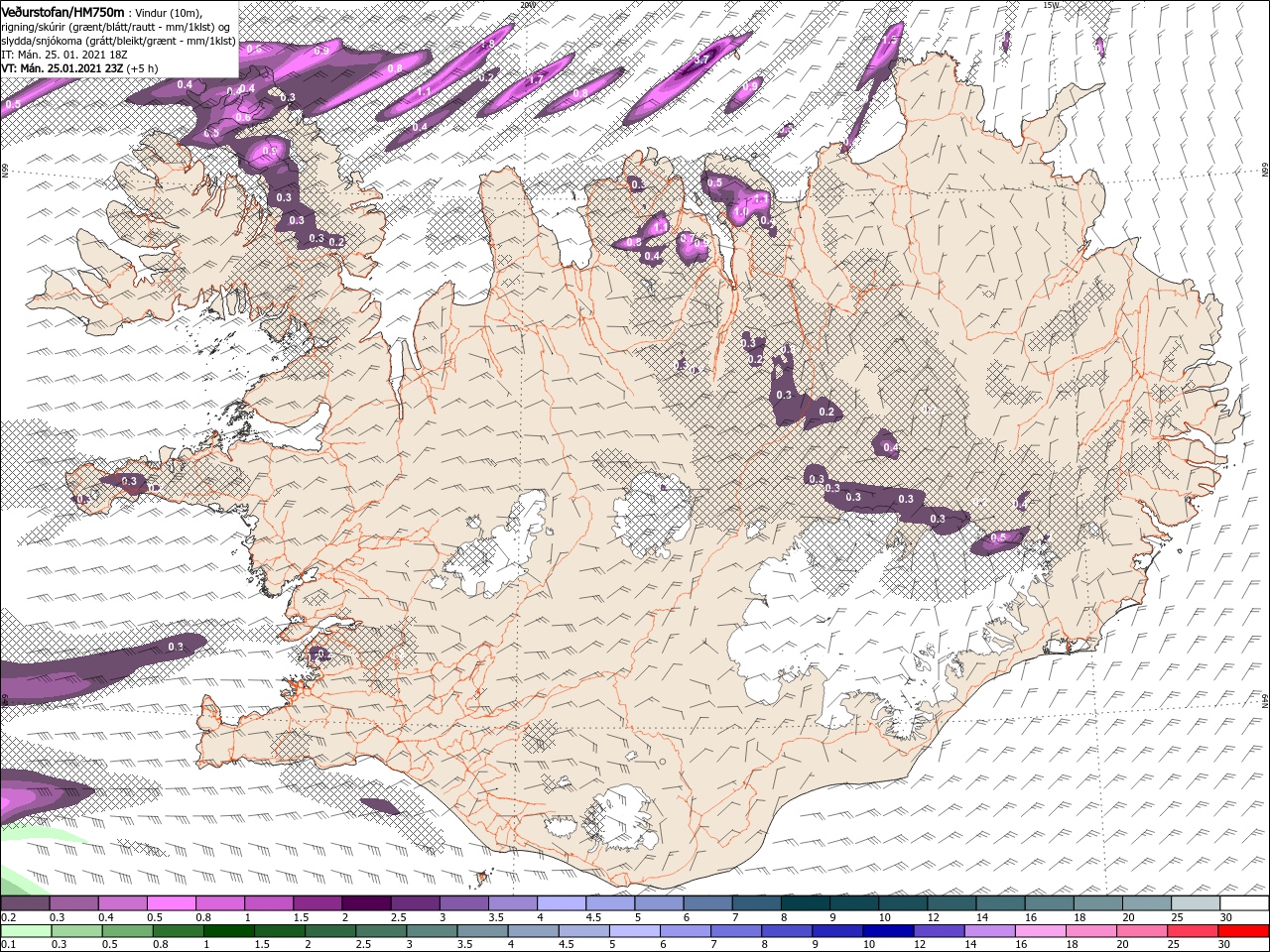Select the valid time 'VT: Mán. 25.01.2021 23Z'
The image size is (1270, 952).
click(62, 68)
